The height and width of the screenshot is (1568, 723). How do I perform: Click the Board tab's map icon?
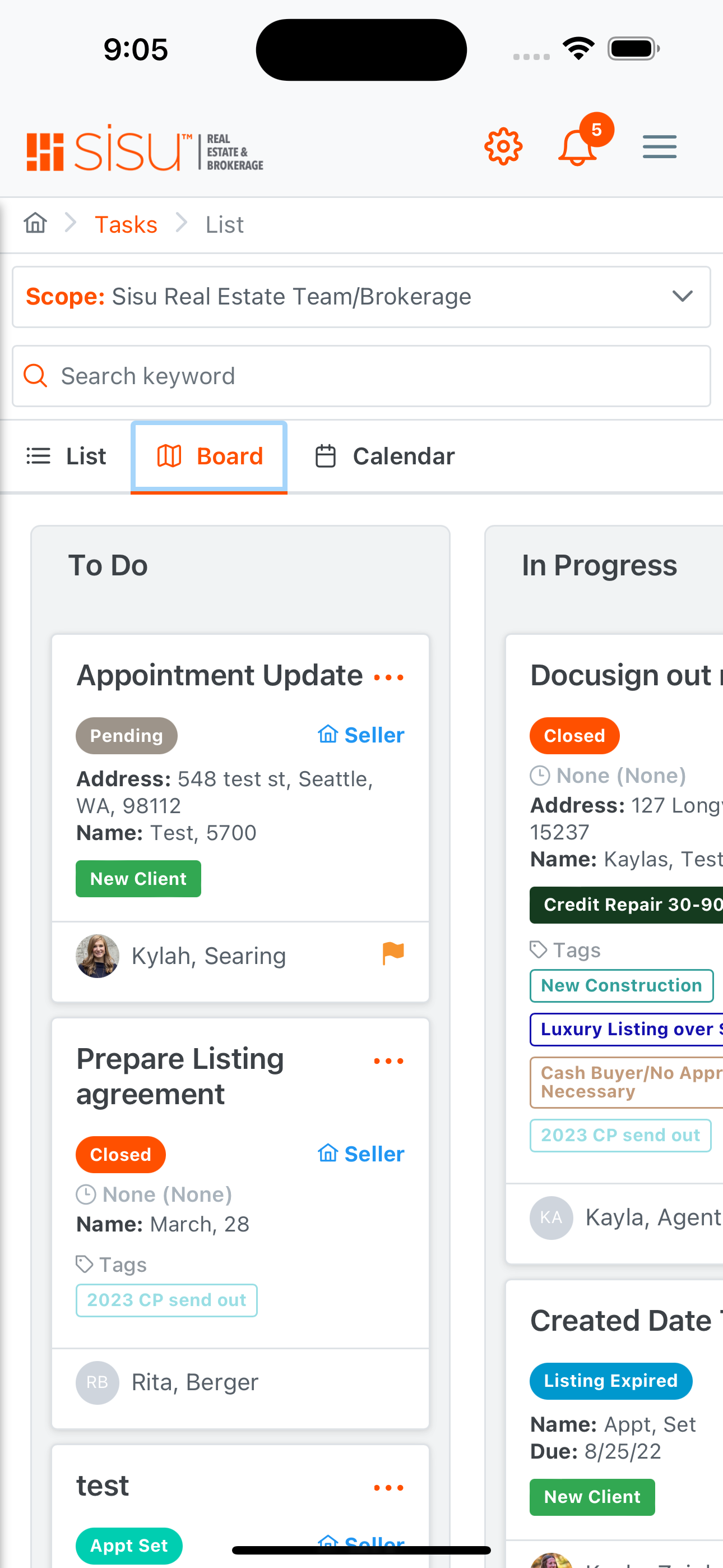(x=169, y=456)
